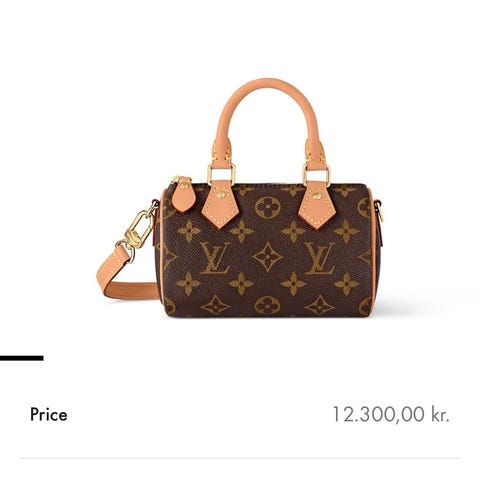The image size is (480, 480).
Task: Click the 12.300,00 kr. price value
Action: tap(391, 415)
